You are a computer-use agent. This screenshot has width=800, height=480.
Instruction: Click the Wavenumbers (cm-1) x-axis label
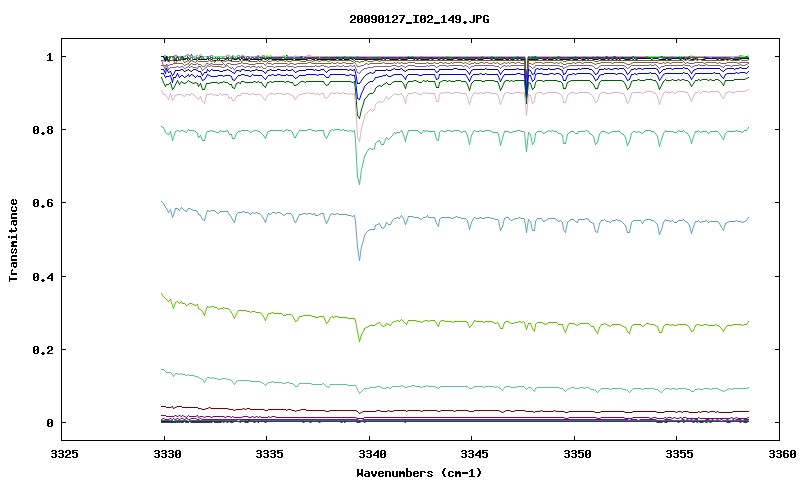[419, 473]
